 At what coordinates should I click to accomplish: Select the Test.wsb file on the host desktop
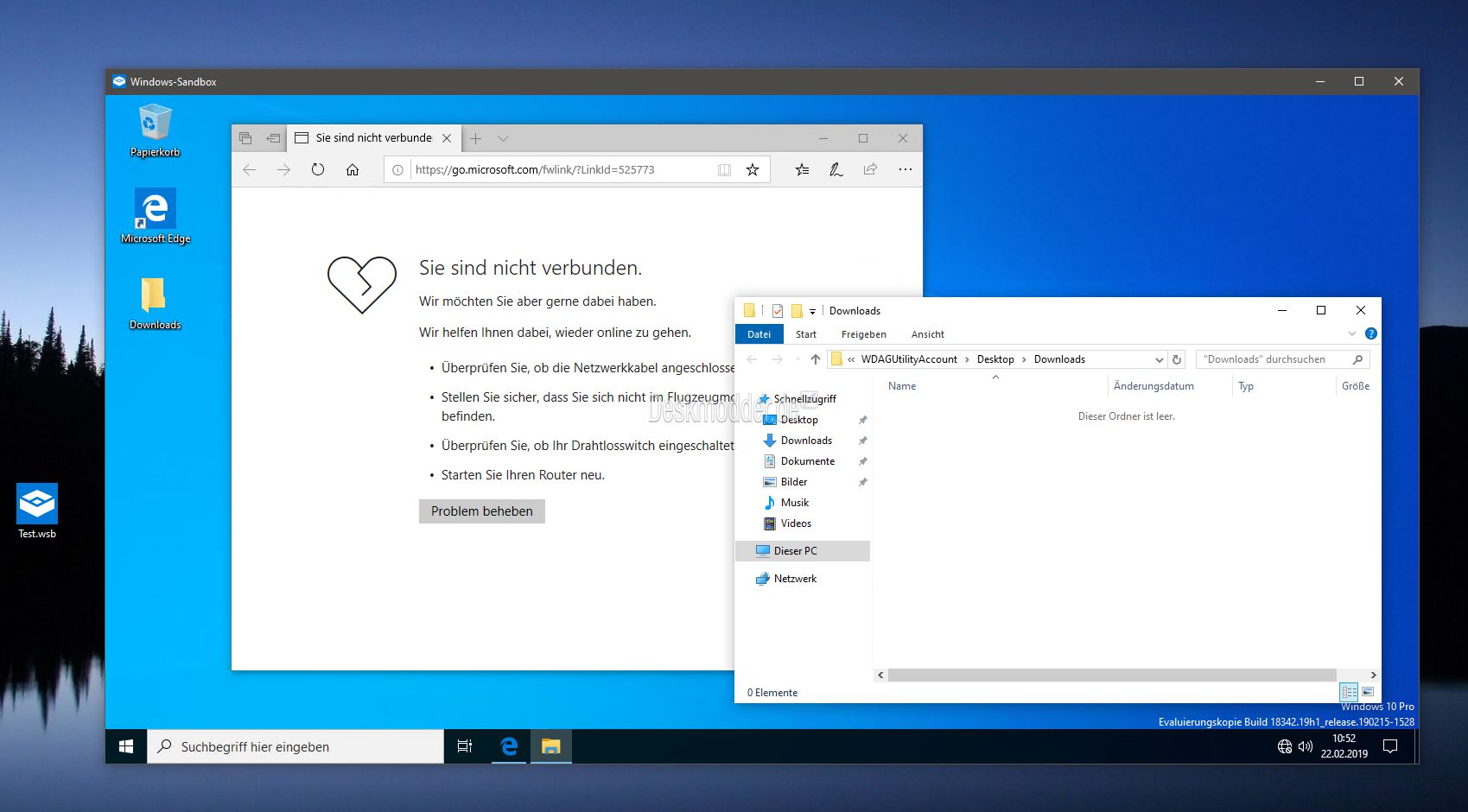37,511
